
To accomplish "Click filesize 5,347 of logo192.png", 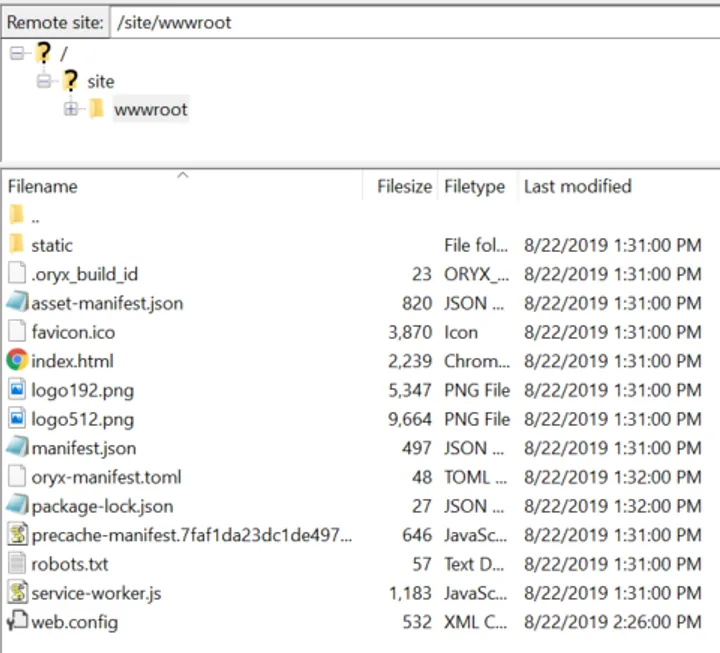I will coord(410,390).
